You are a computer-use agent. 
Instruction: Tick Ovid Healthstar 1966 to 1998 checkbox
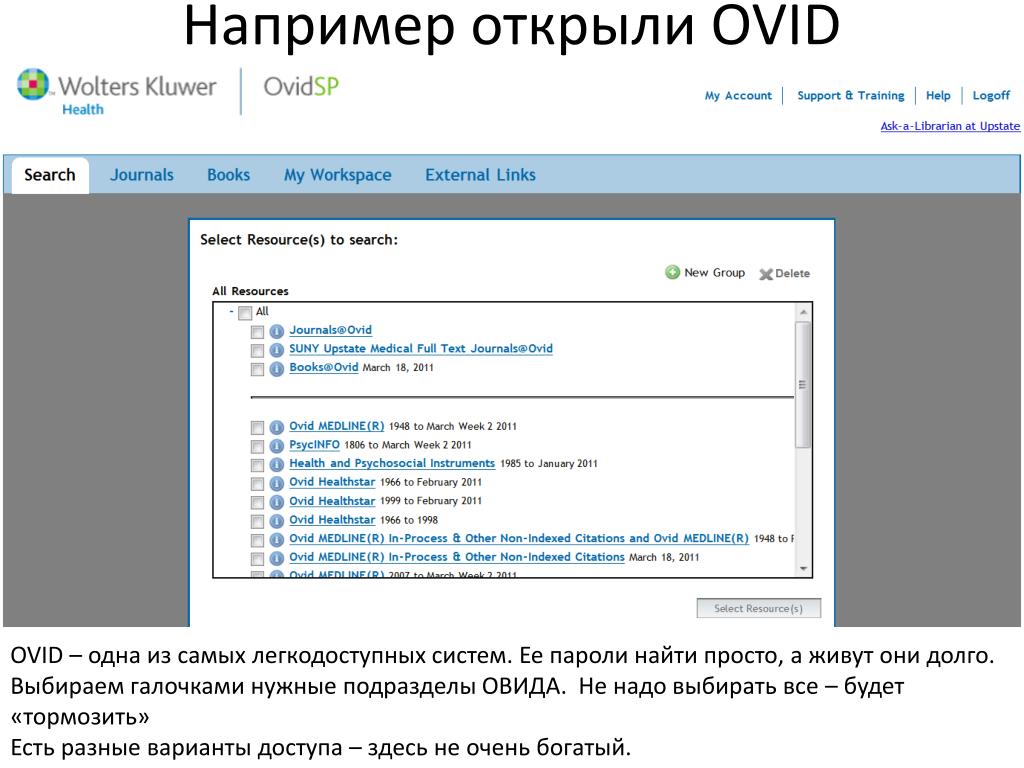click(x=257, y=521)
